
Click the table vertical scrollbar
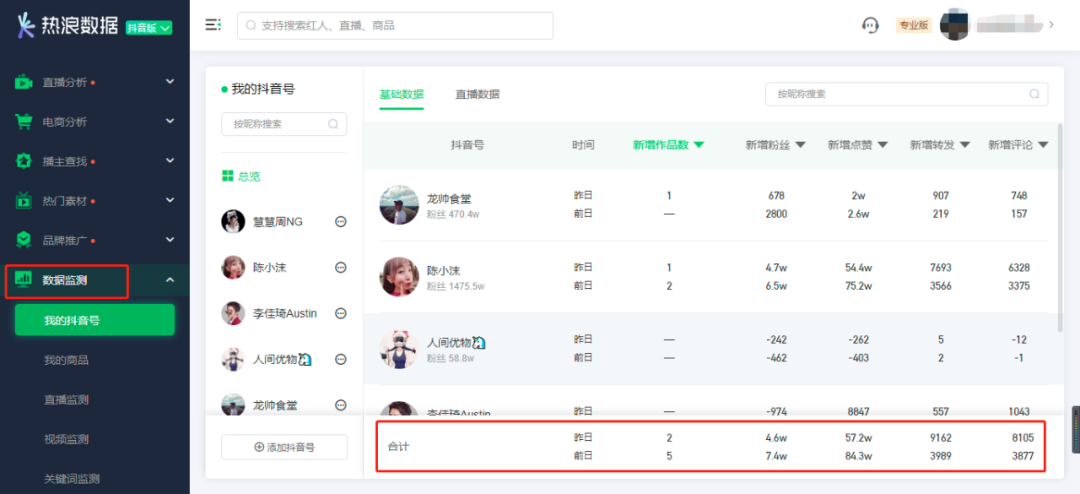1061,227
